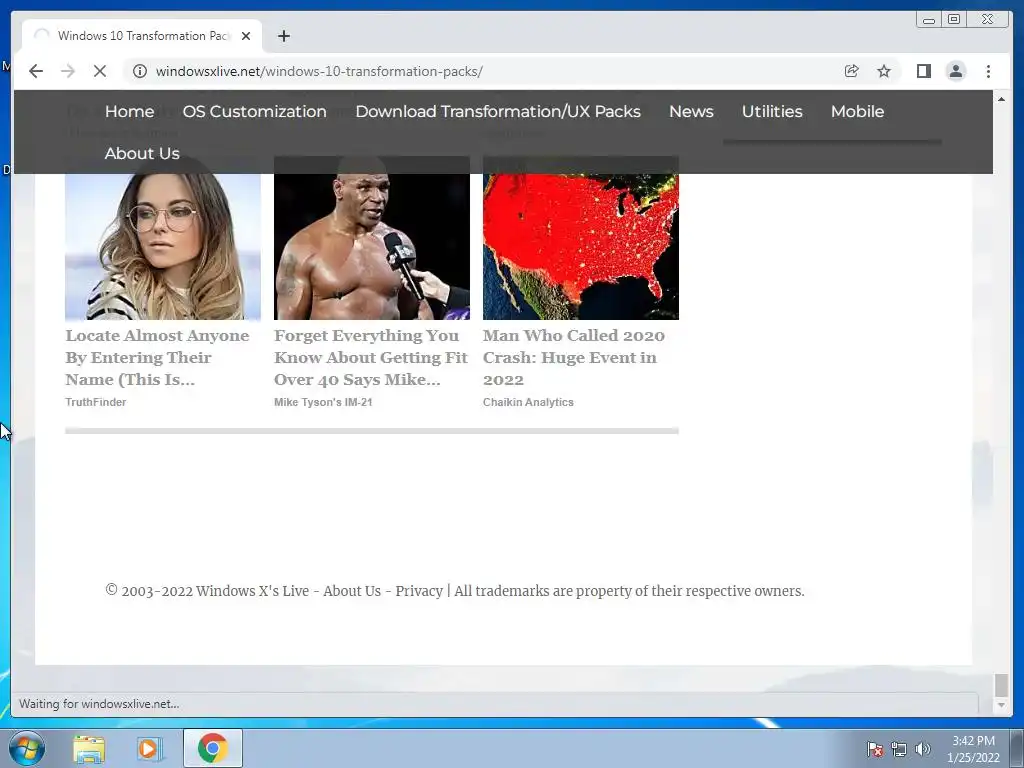
Task: Open Chrome's three-dot menu
Action: (988, 71)
